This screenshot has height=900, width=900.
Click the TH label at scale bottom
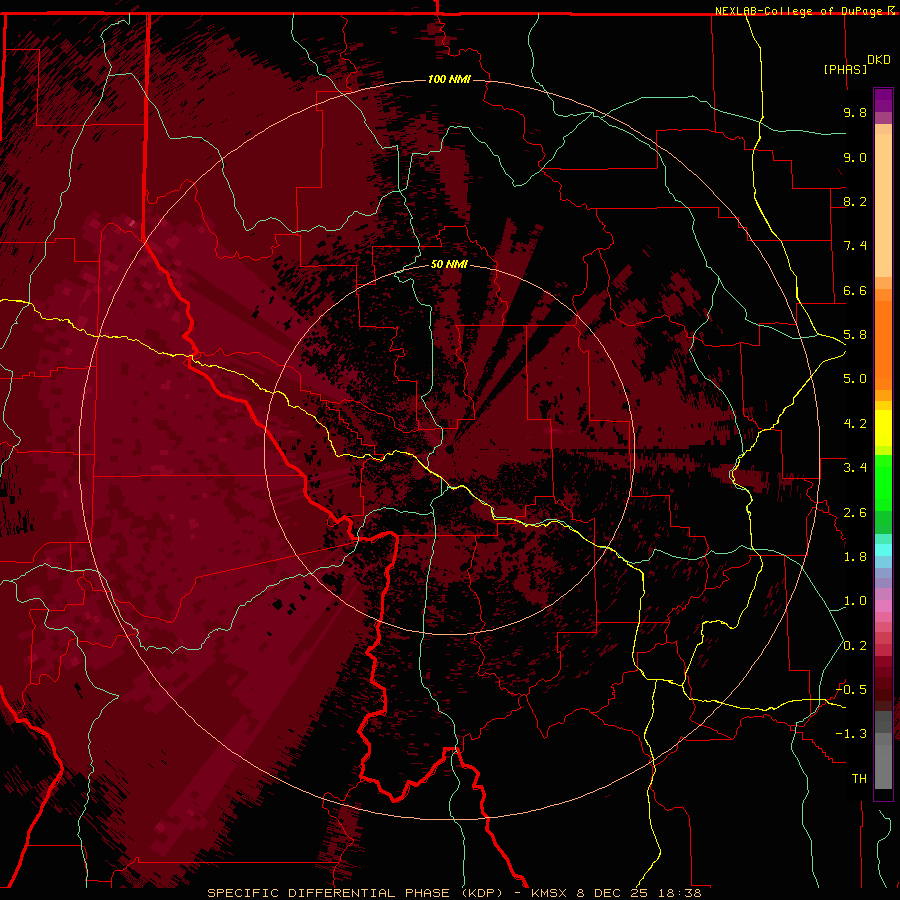click(859, 779)
